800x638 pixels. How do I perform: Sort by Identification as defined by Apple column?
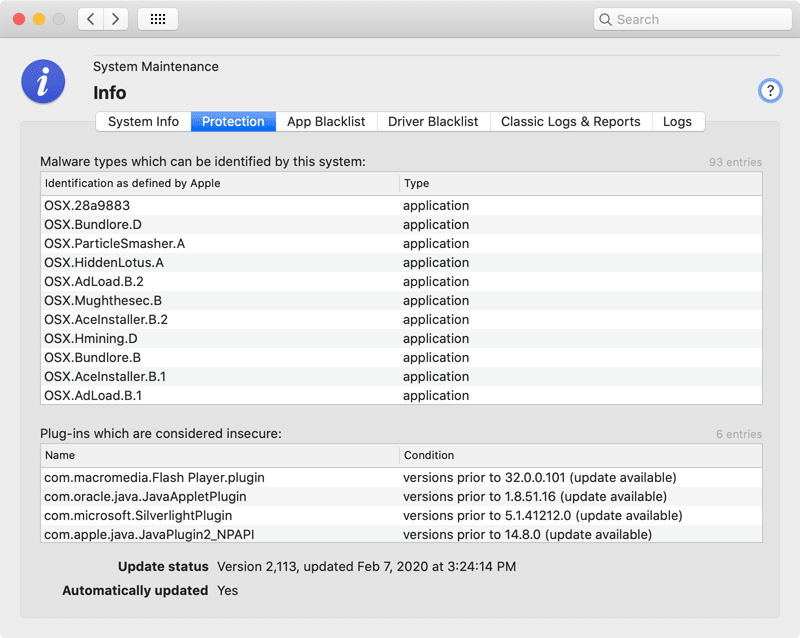click(x=220, y=183)
